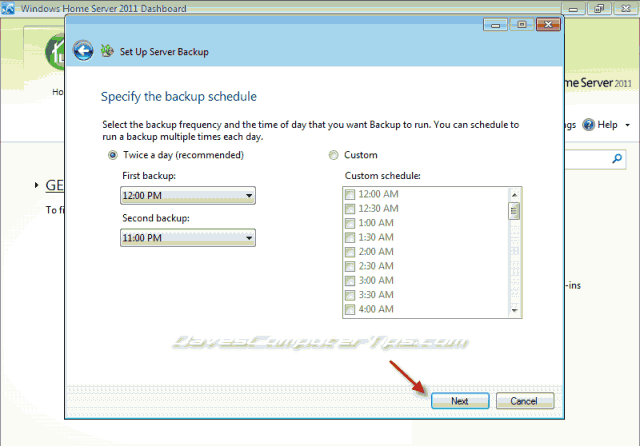Click the Dashboard title bar app icon
640x446 pixels.
point(8,8)
